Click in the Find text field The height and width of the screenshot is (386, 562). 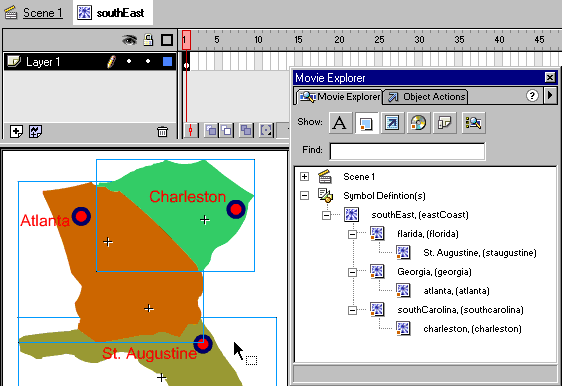[407, 151]
